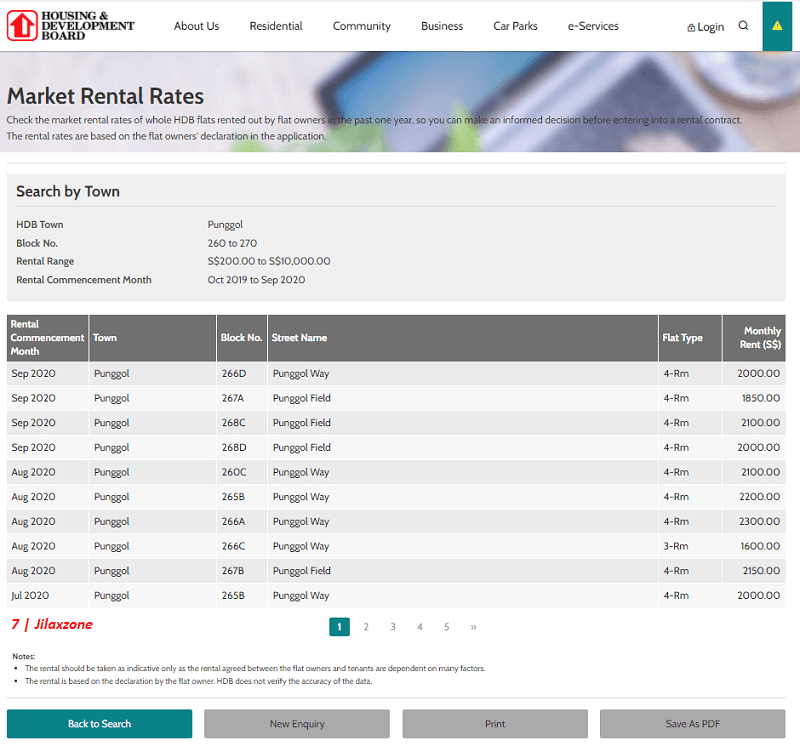This screenshot has height=746, width=800.
Task: Click the Search by Town heading
Action: coord(68,191)
